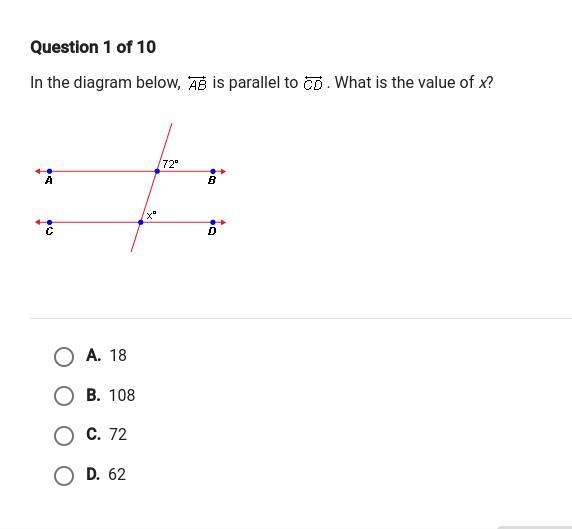The image size is (572, 529).
Task: Click the italic x in the question
Action: pos(483,83)
